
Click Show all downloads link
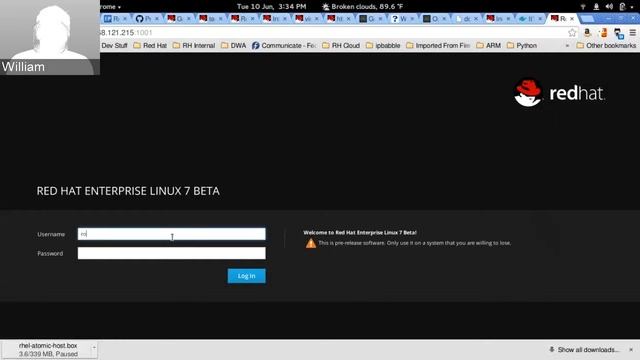click(x=588, y=350)
